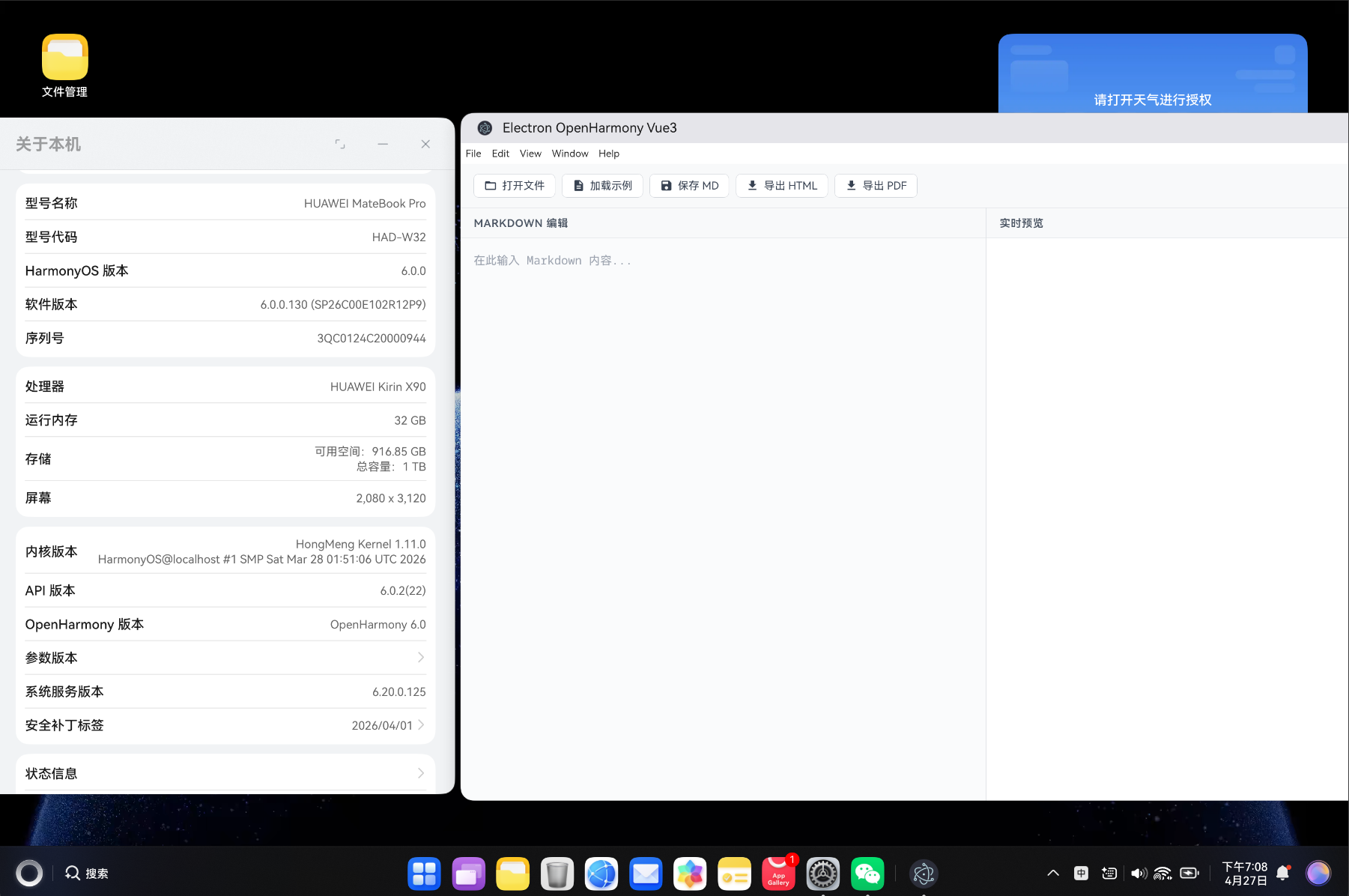The image size is (1349, 896).
Task: Click the HUAWEI Kirin X90 processor value
Action: click(378, 387)
